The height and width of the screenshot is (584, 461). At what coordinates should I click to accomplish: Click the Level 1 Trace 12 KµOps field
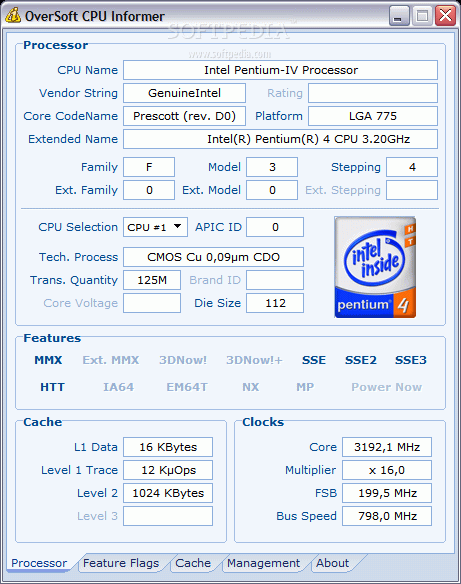[168, 470]
